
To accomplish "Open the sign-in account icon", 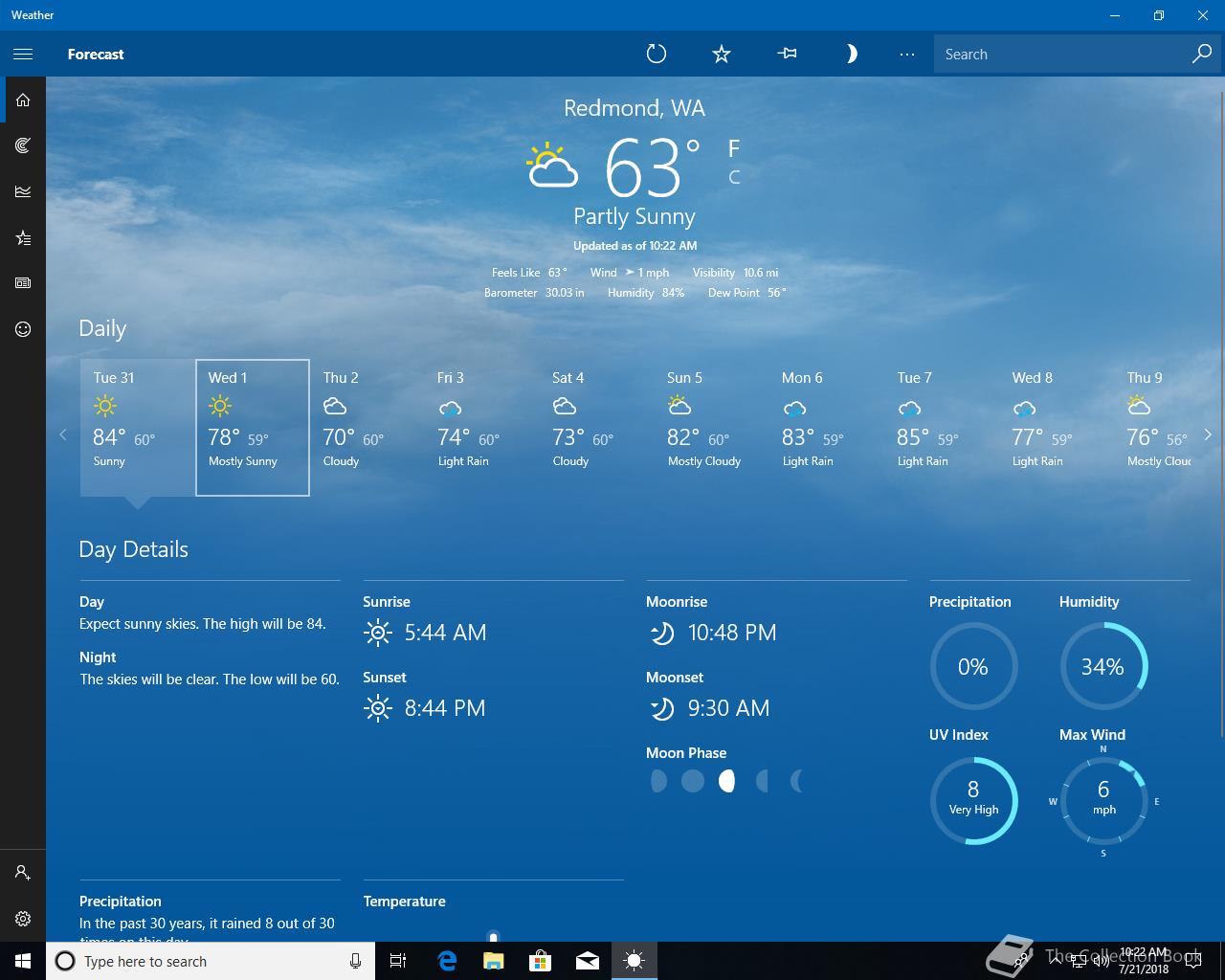I will (23, 873).
